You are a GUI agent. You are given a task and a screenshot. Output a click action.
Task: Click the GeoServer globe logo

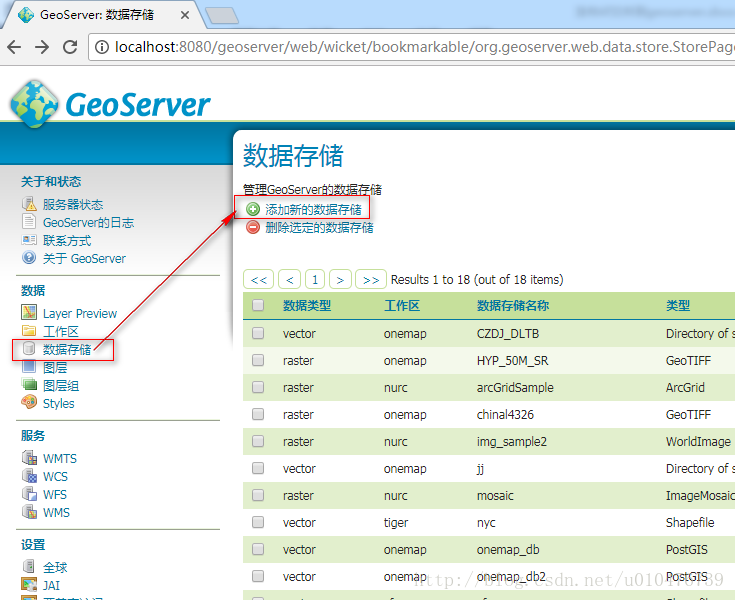pyautogui.click(x=34, y=104)
